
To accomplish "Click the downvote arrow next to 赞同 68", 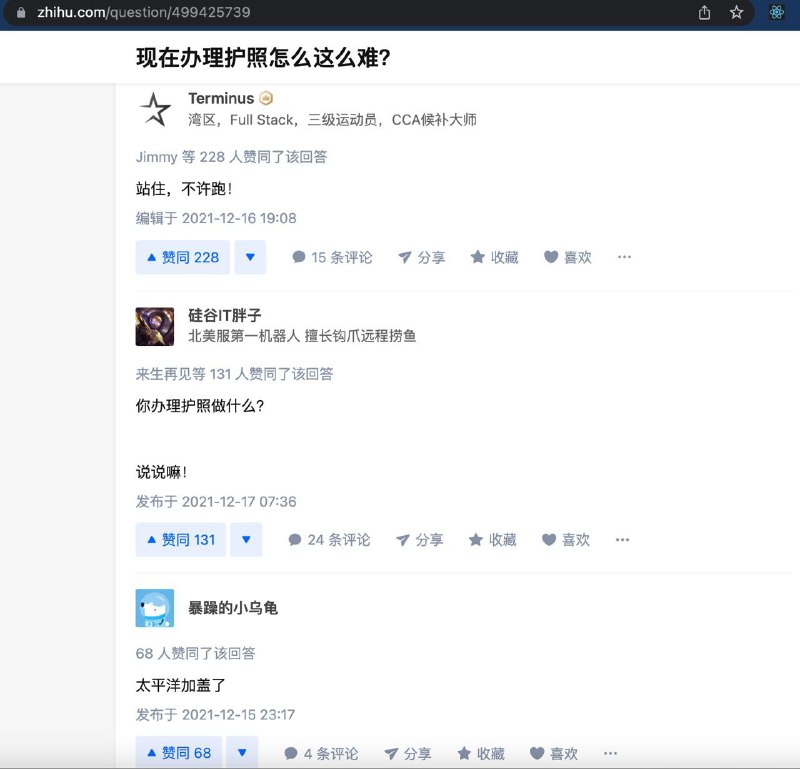I will (243, 753).
